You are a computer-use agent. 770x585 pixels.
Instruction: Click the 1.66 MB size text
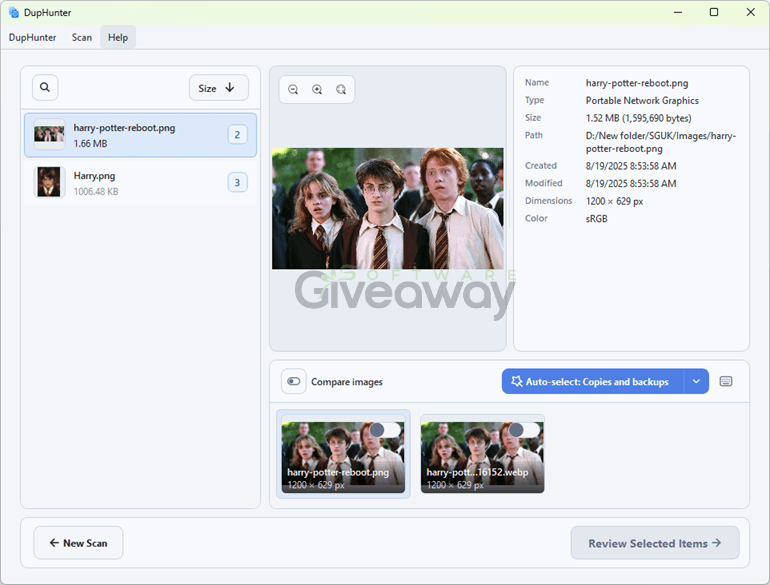90,143
